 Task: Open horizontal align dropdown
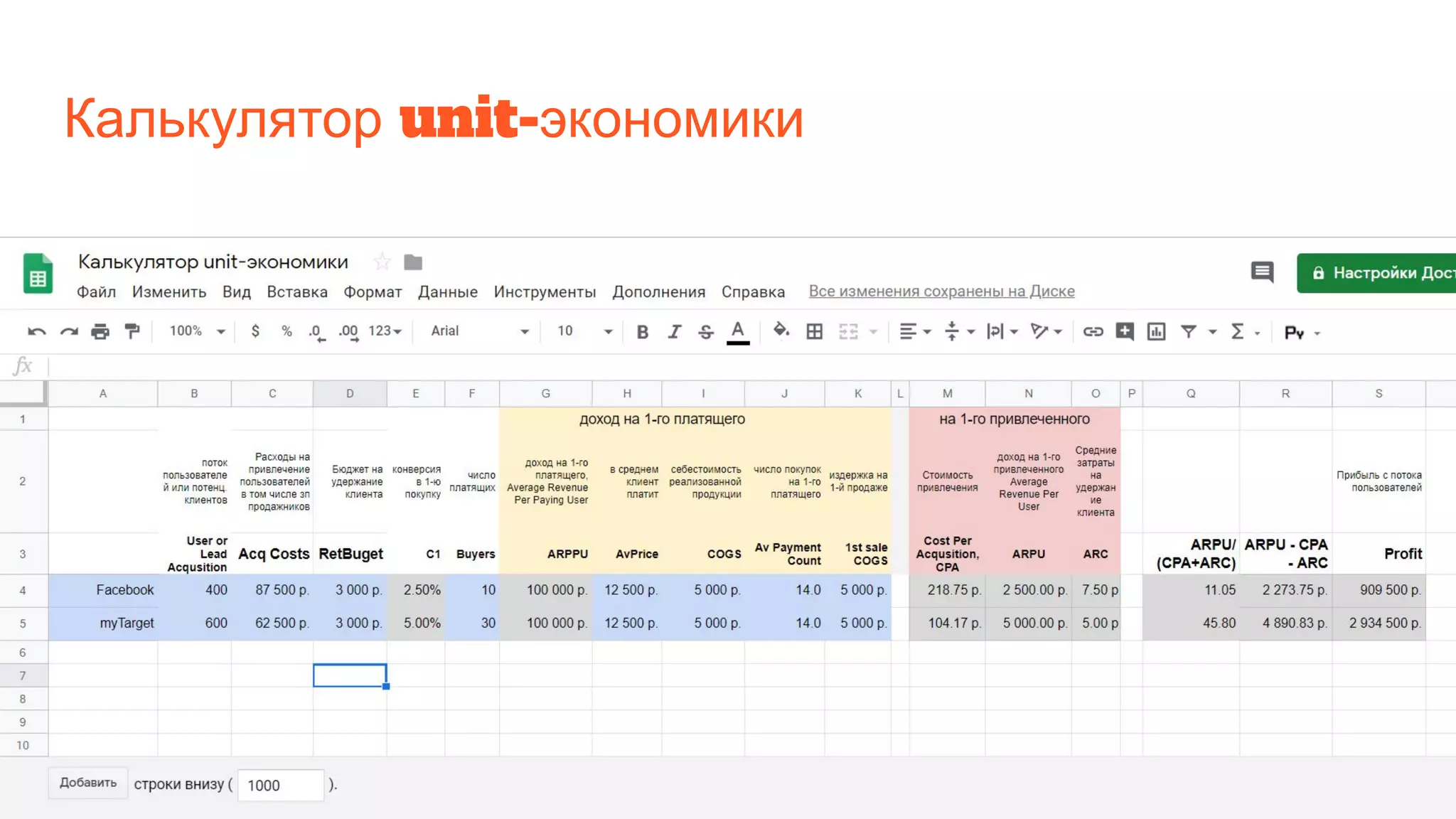(x=915, y=331)
